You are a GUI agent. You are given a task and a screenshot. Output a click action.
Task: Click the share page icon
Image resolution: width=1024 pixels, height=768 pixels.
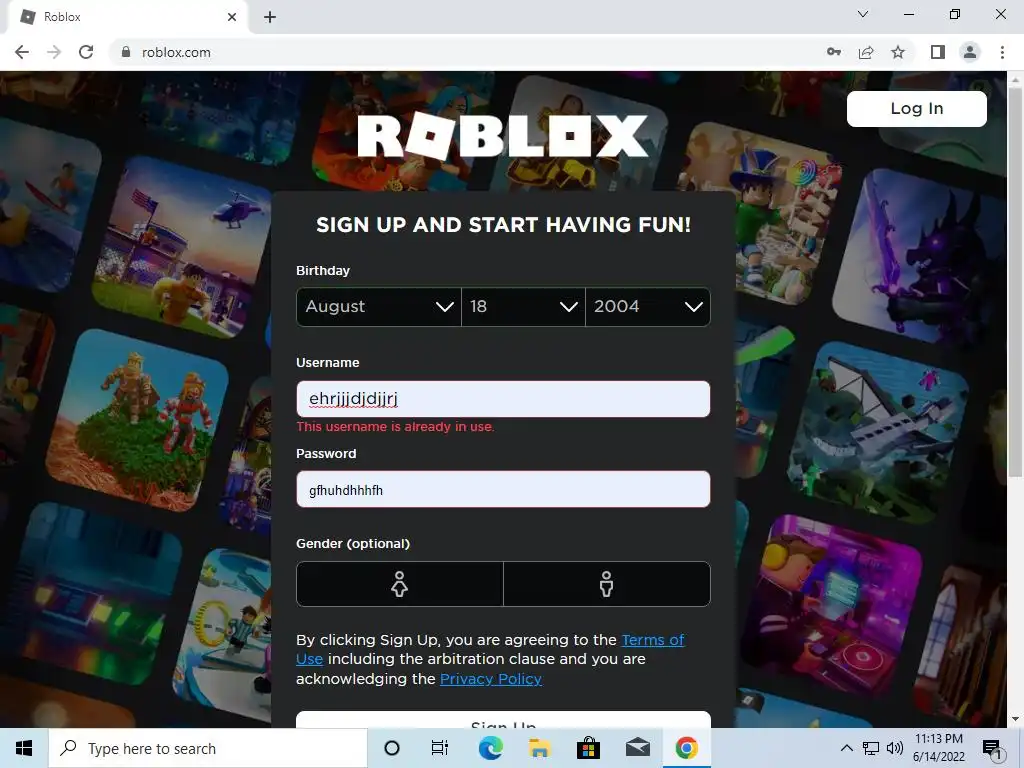[x=866, y=52]
